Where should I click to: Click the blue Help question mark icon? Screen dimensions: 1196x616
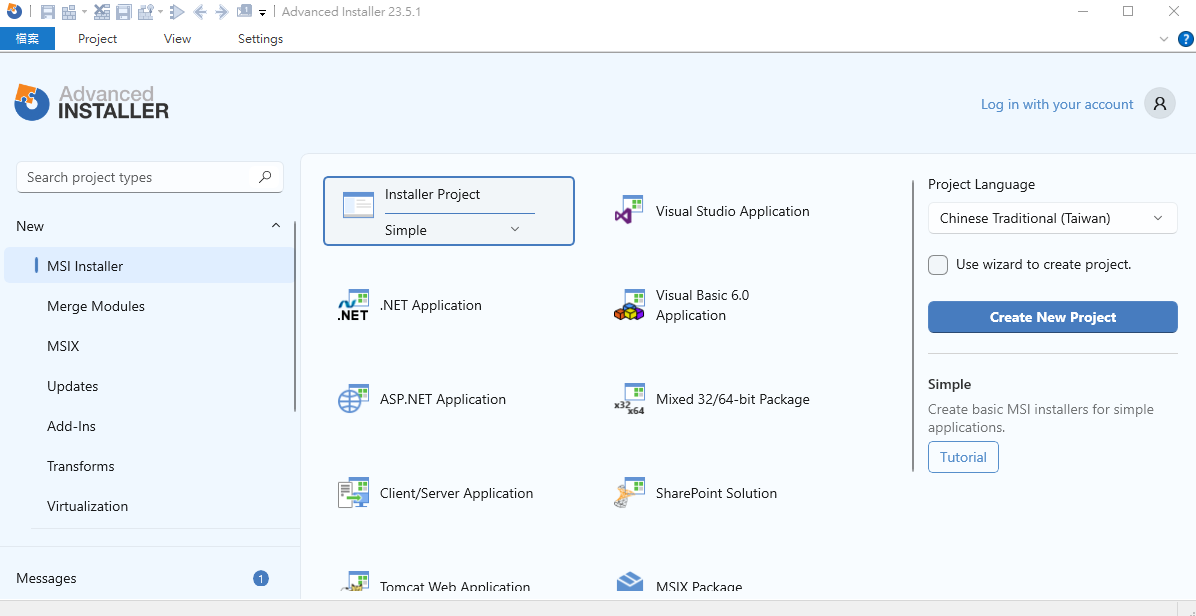(1185, 39)
